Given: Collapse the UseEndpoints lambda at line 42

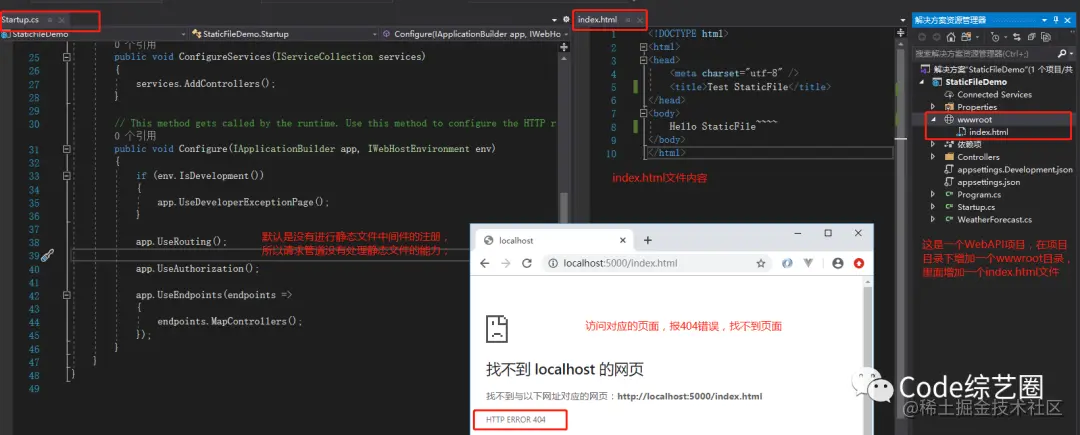Looking at the screenshot, I should point(67,295).
